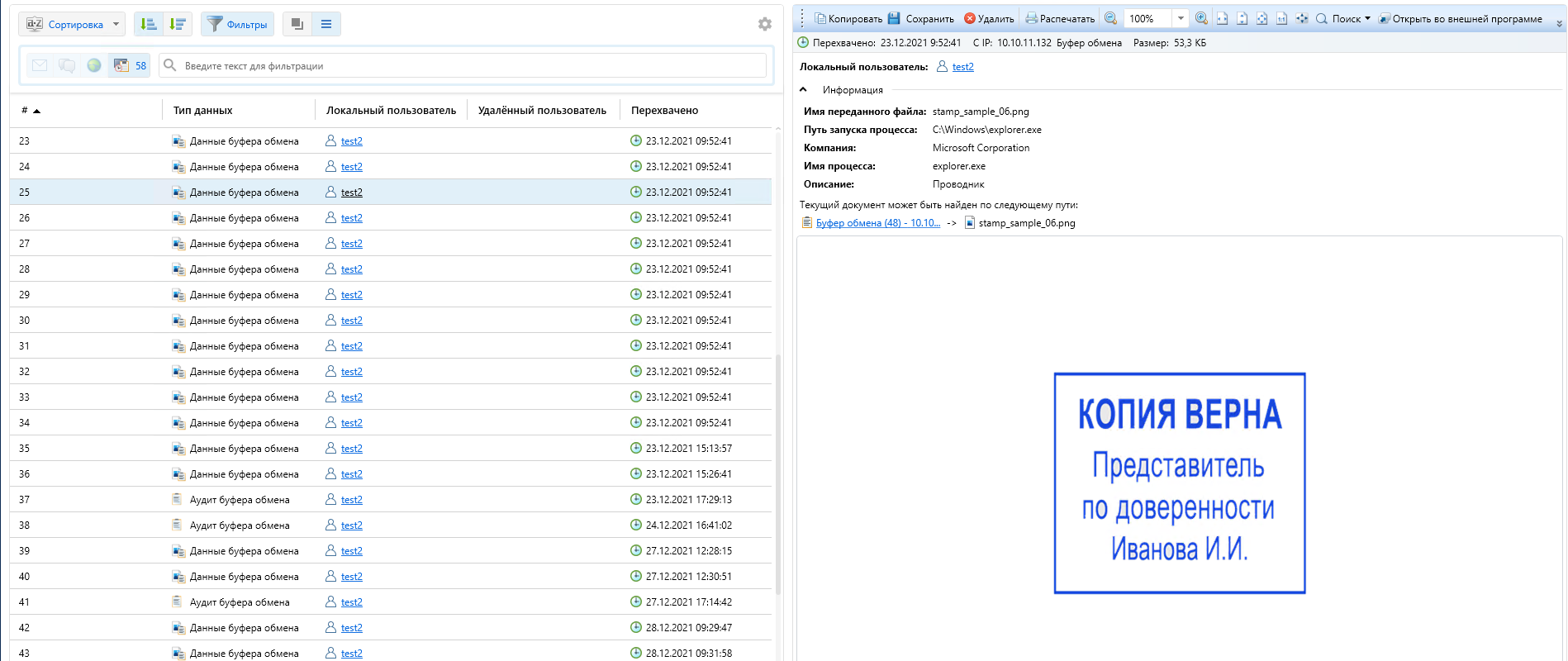Sort by Локальный пользователь column header

(391, 110)
